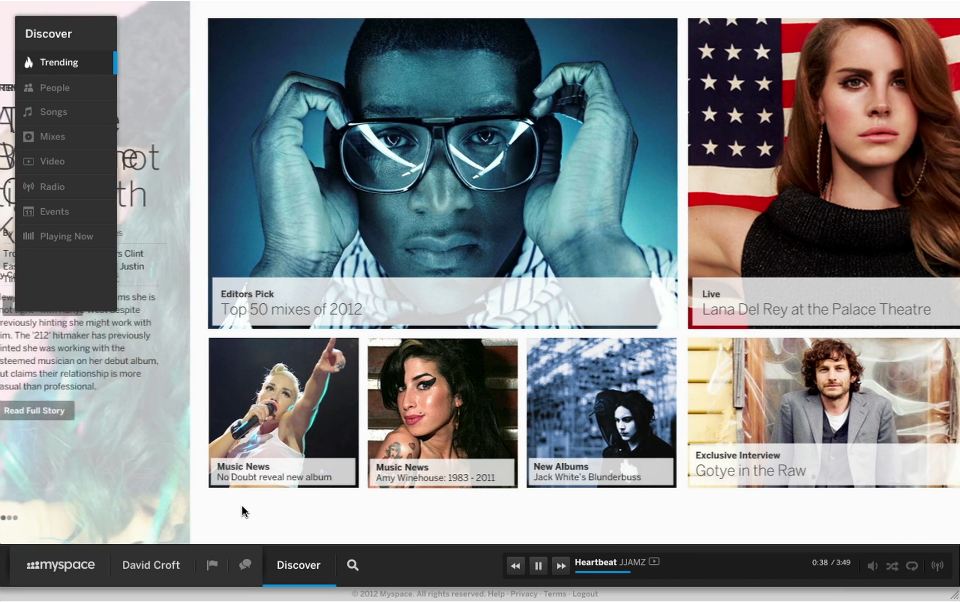Open Events in the Discover menu
Image resolution: width=960 pixels, height=602 pixels.
(x=66, y=212)
